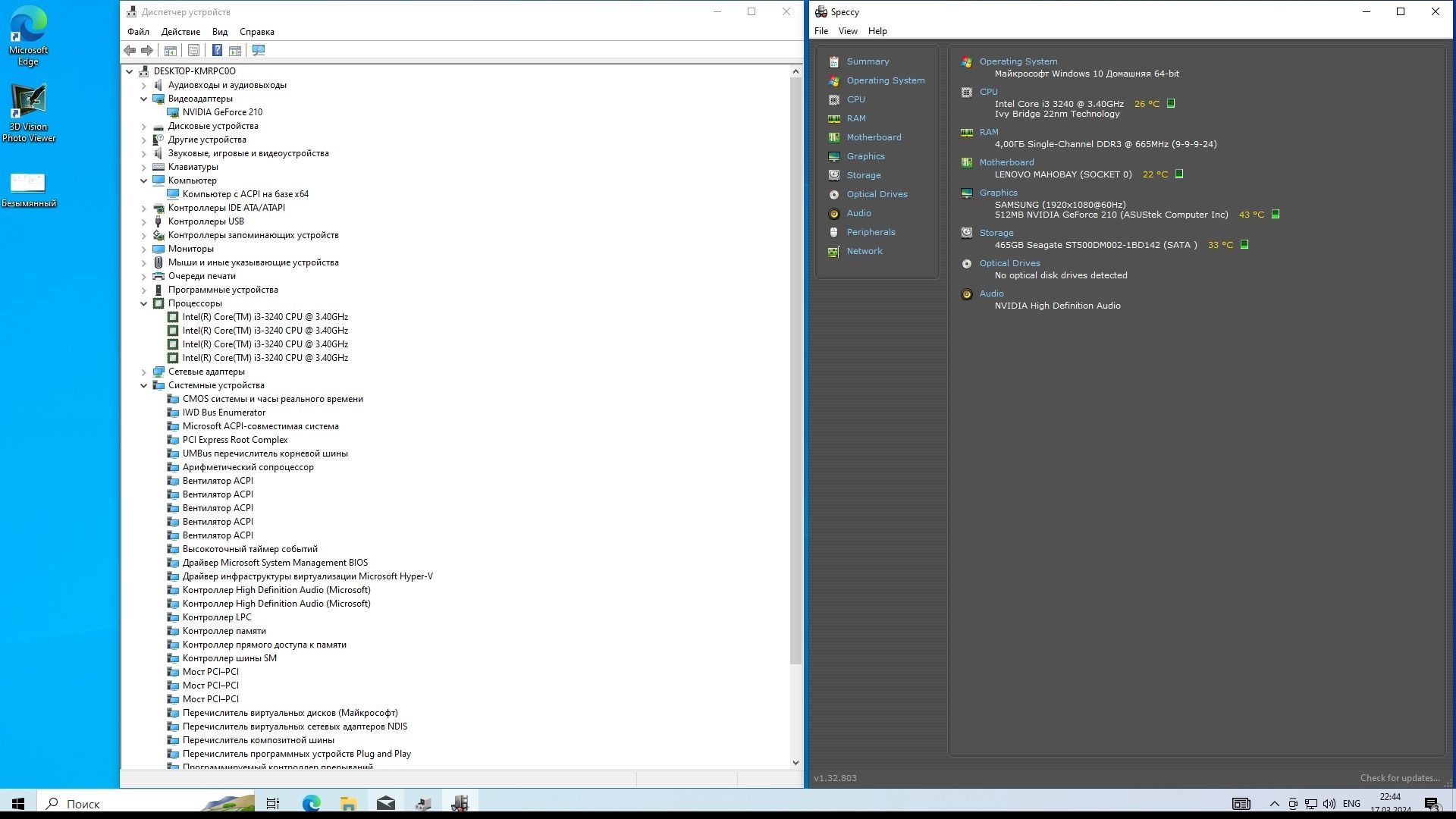Open Storage section in Speccy sidebar
This screenshot has width=1456, height=819.
[863, 175]
